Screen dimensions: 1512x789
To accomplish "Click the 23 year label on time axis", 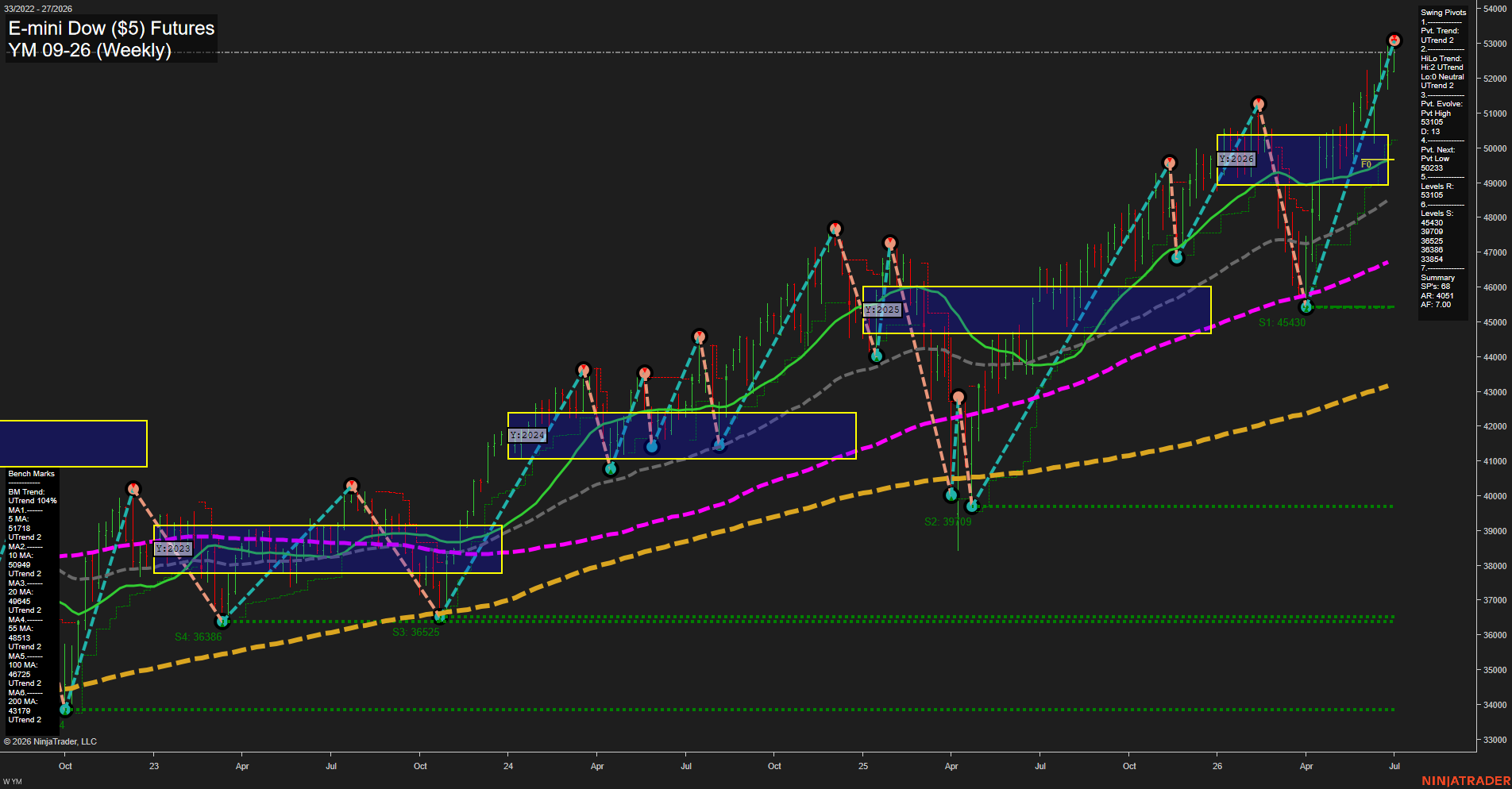I will point(154,766).
